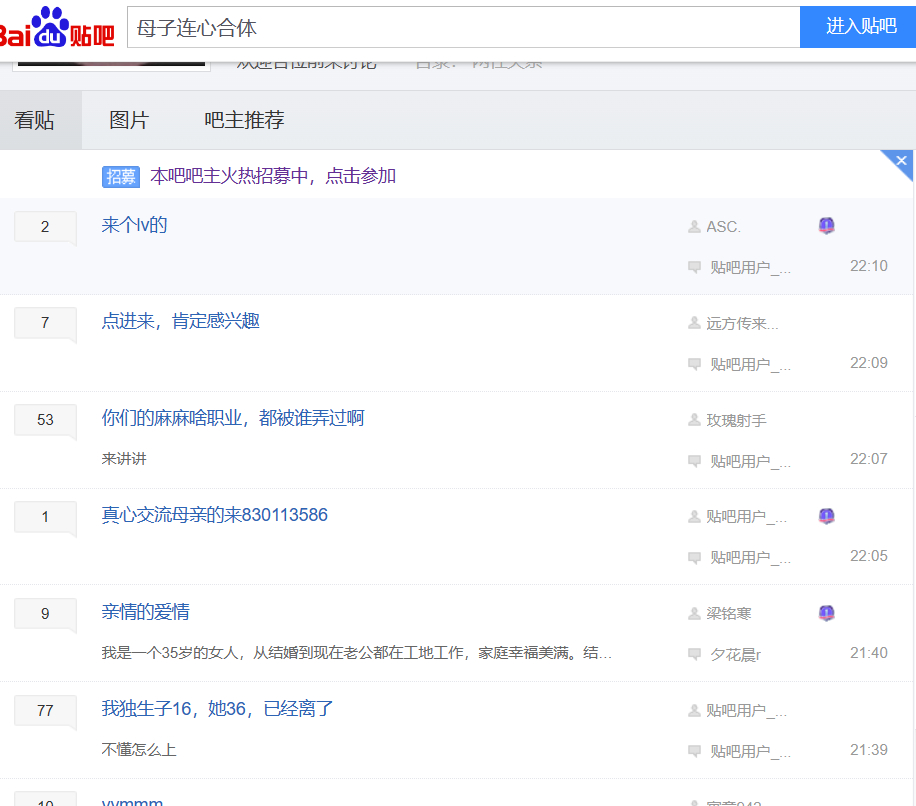
Task: Click the member badge next to 梁铭寒
Action: [x=826, y=613]
